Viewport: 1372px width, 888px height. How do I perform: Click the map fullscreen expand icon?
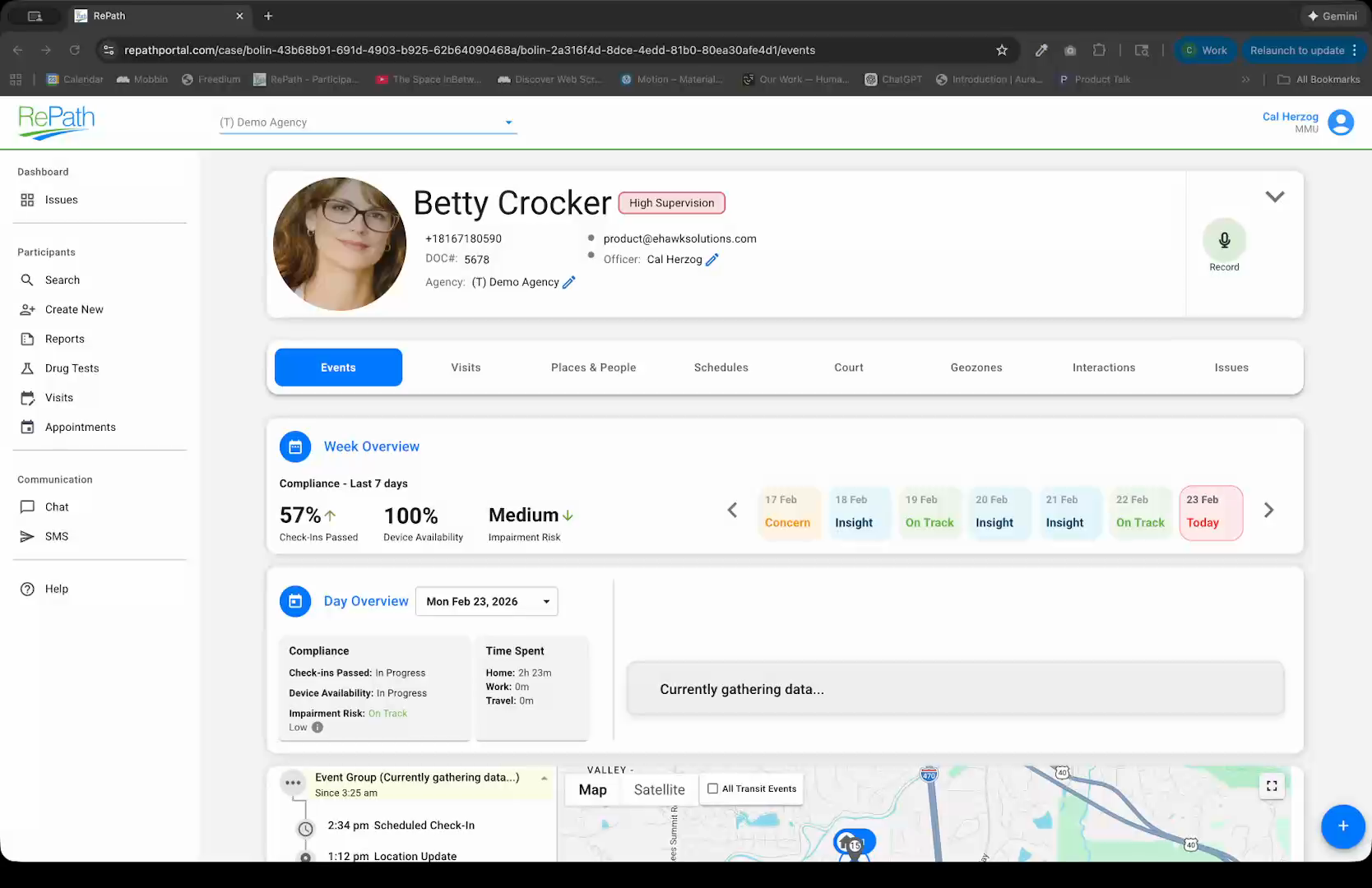[x=1272, y=785]
